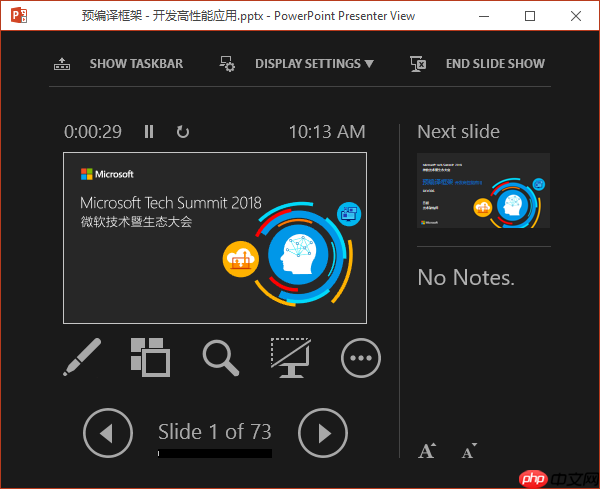This screenshot has width=600, height=489.
Task: Pause the presentation timer
Action: (149, 132)
